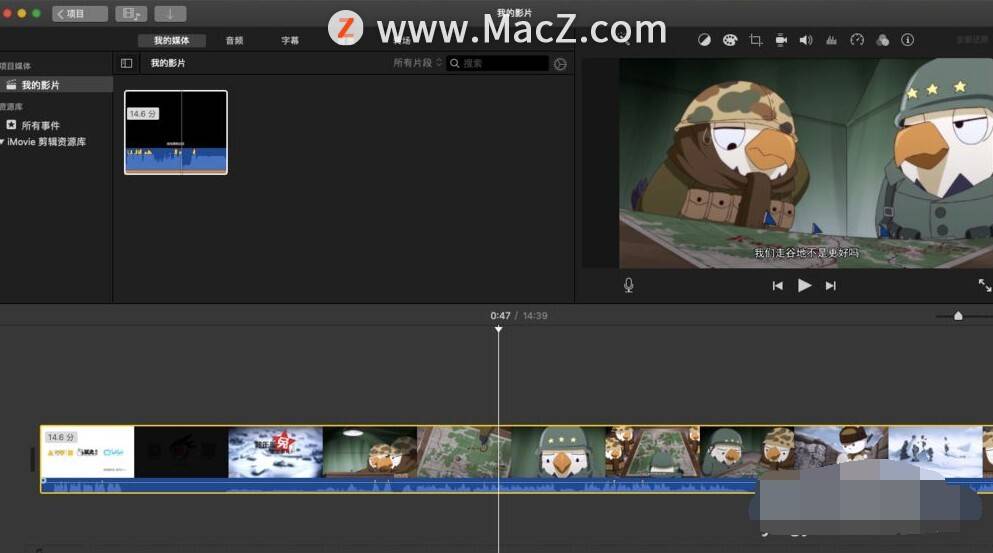The height and width of the screenshot is (553, 993).
Task: Open the volume adjustment tool
Action: 806,40
